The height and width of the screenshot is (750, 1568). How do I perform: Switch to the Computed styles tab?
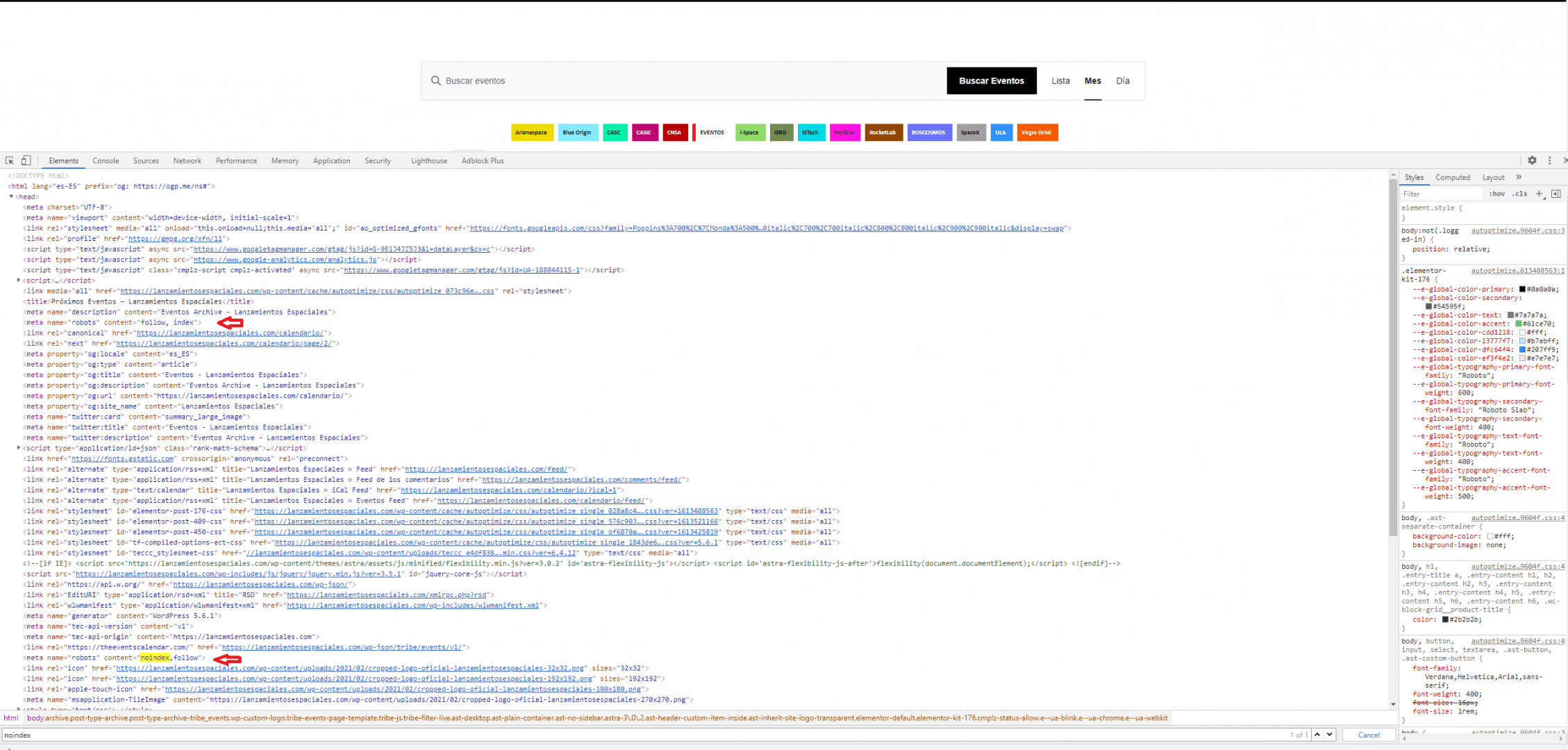[1453, 177]
